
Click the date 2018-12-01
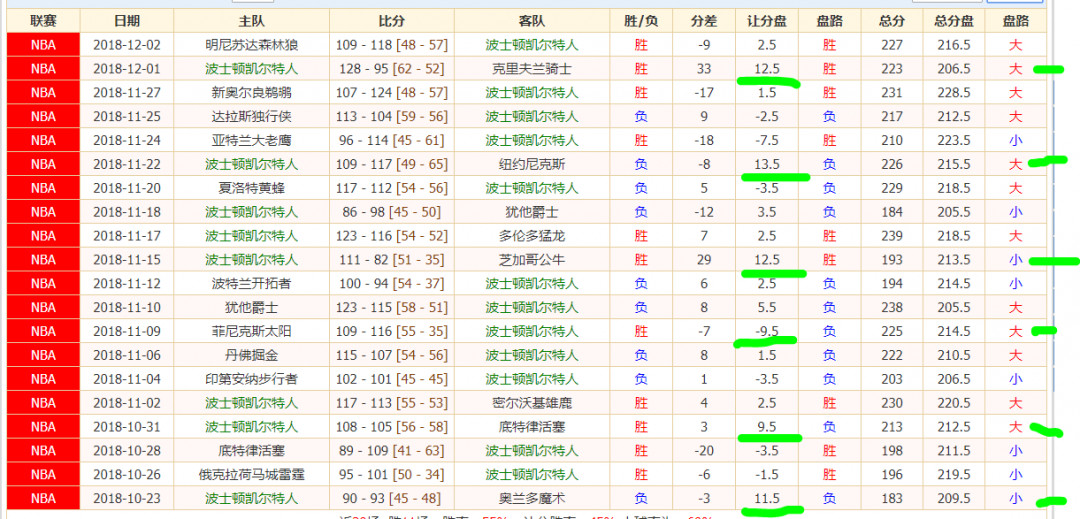[x=127, y=69]
